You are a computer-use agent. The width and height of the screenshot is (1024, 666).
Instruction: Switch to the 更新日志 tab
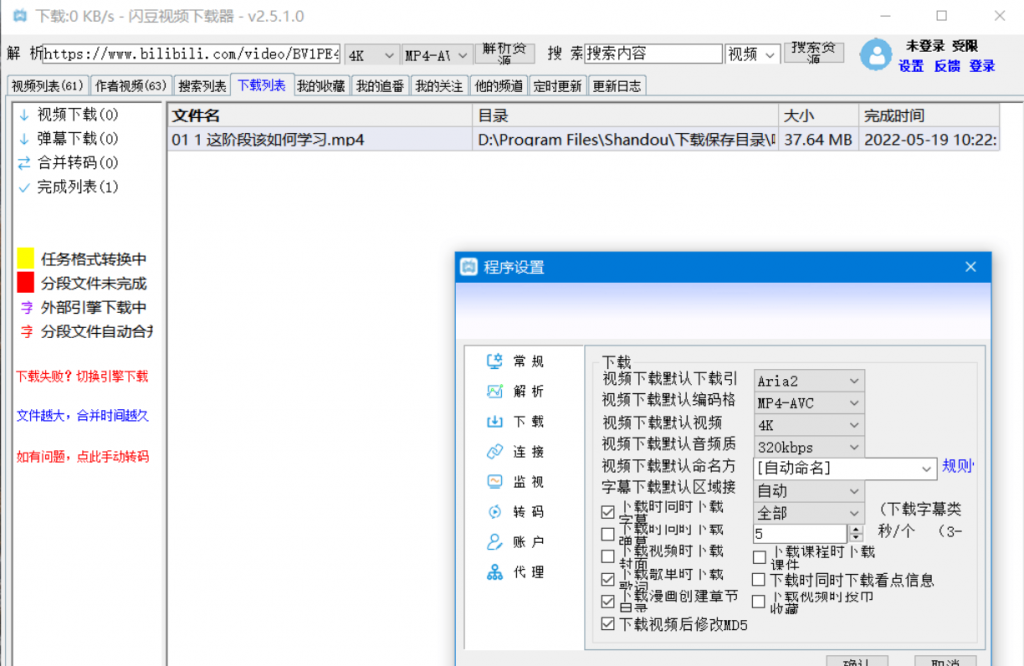616,86
